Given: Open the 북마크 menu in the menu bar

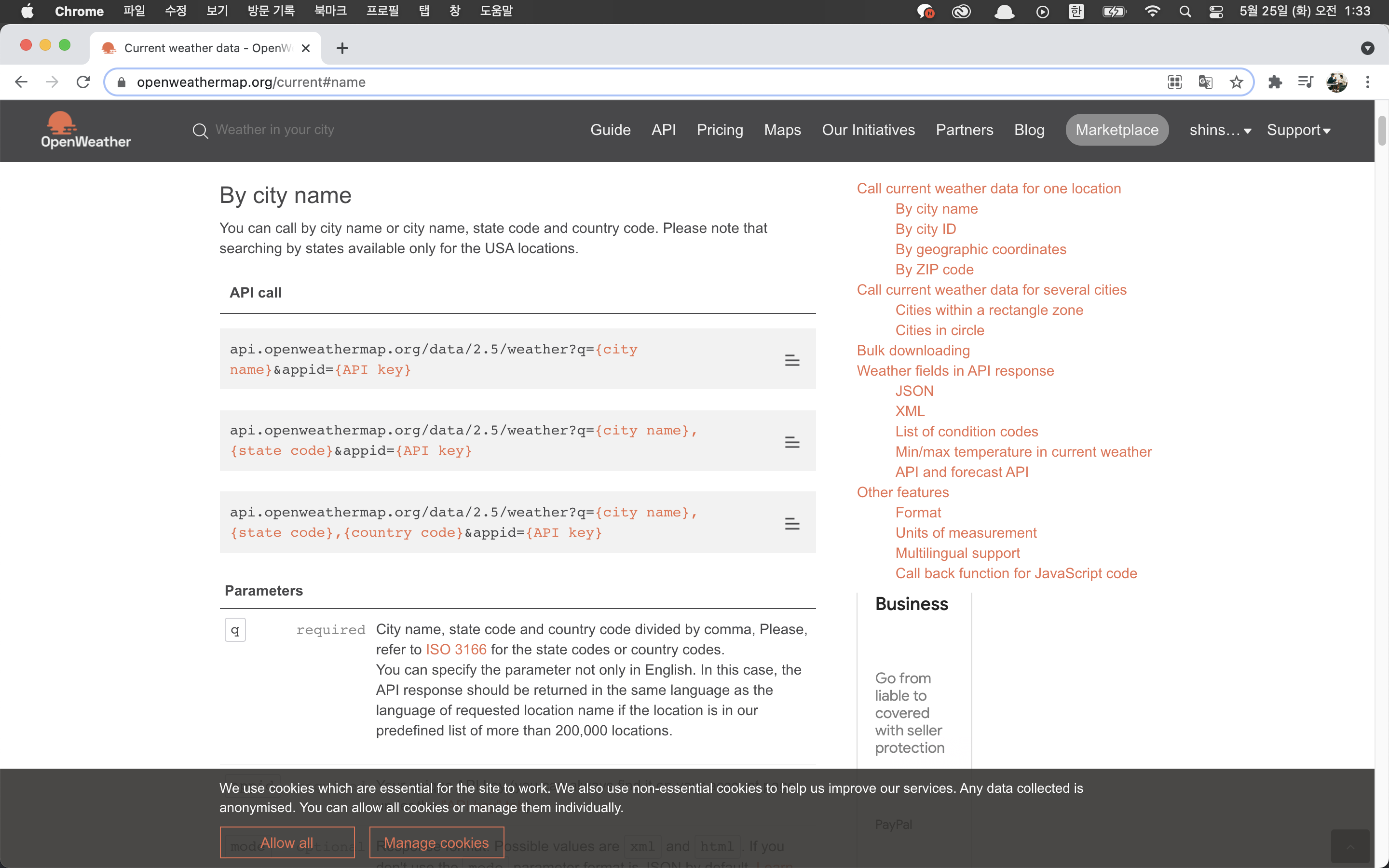Looking at the screenshot, I should 330,12.
